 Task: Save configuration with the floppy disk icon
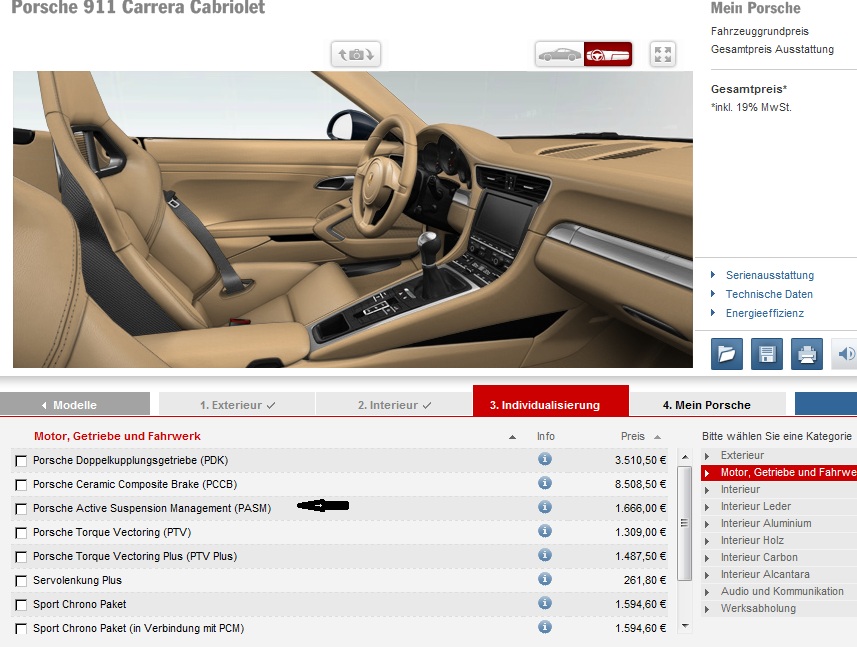(767, 354)
